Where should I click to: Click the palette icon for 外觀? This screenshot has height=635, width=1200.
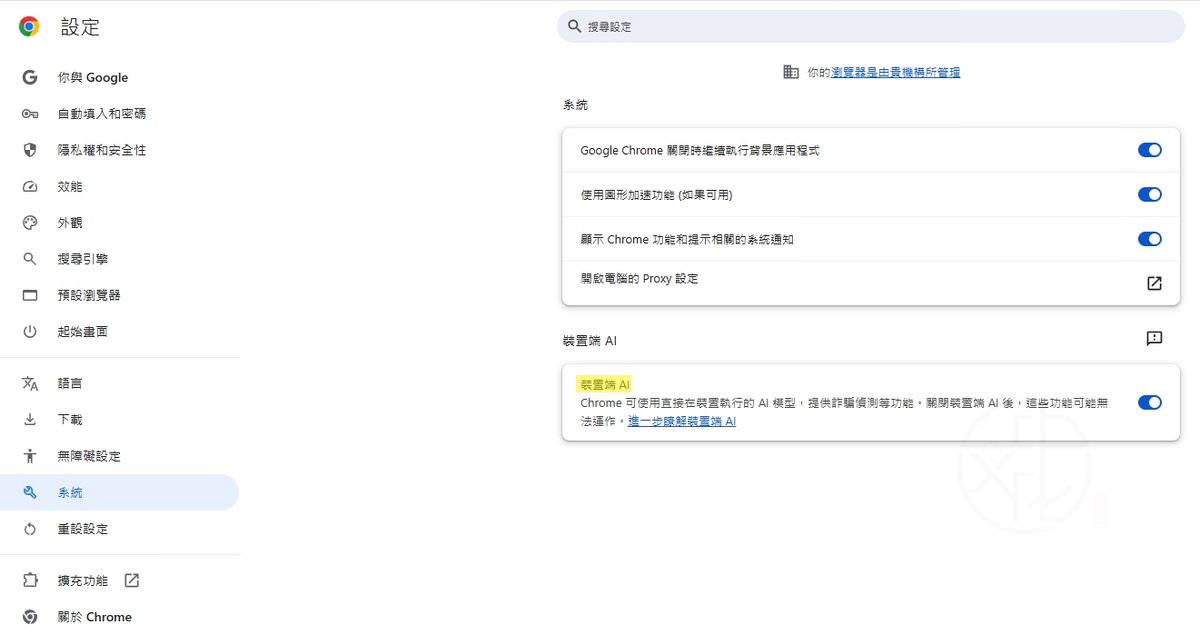coord(30,223)
